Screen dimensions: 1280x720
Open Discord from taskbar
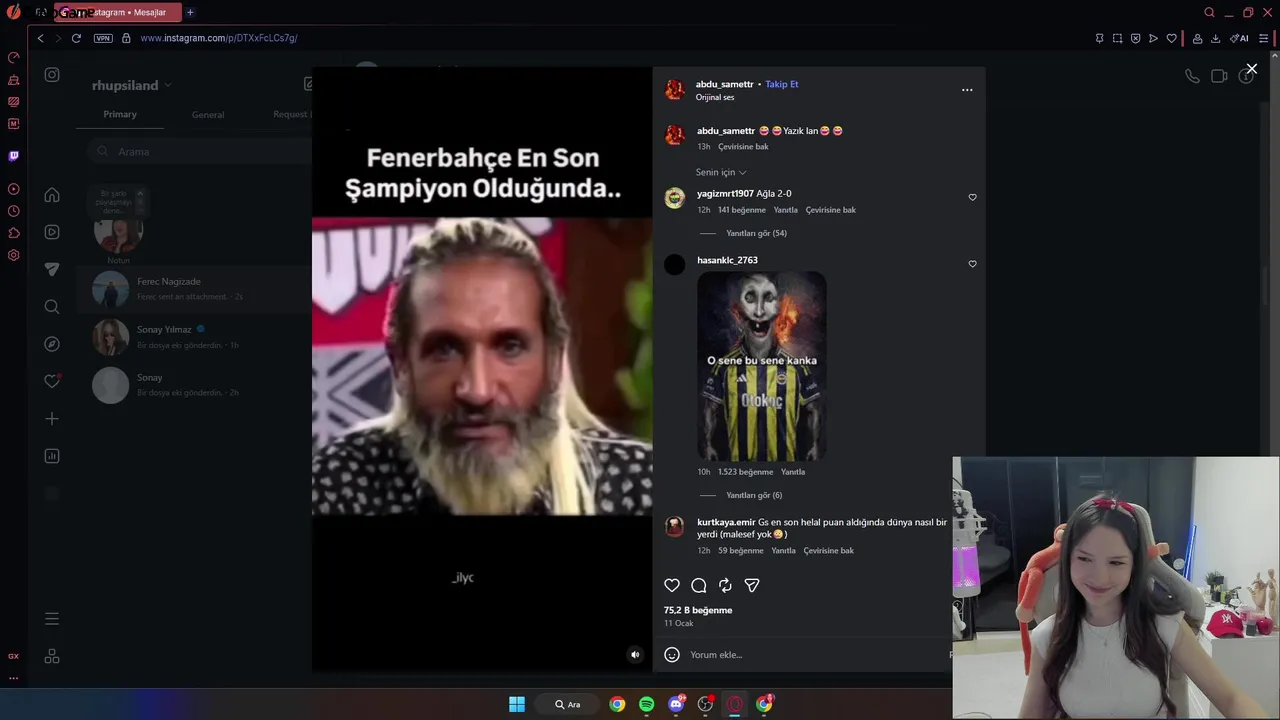676,704
